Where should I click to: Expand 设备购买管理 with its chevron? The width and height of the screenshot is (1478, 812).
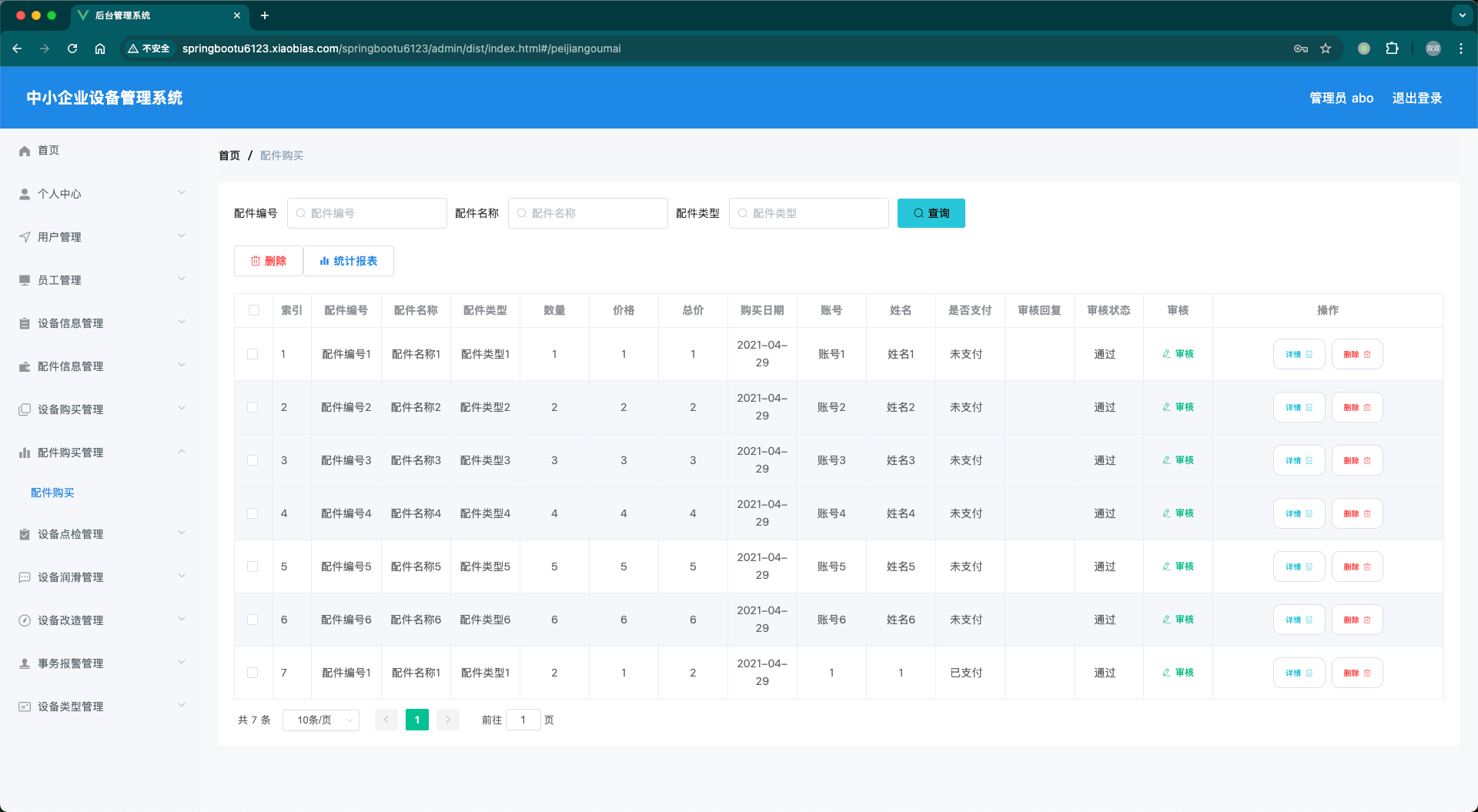pos(182,408)
